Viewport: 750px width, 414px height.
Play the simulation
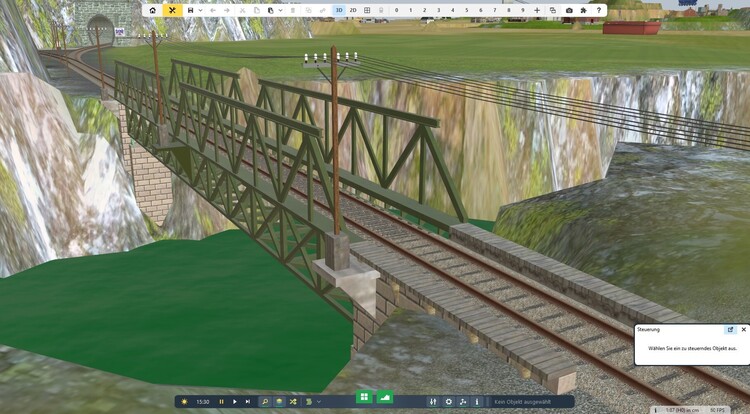point(234,402)
